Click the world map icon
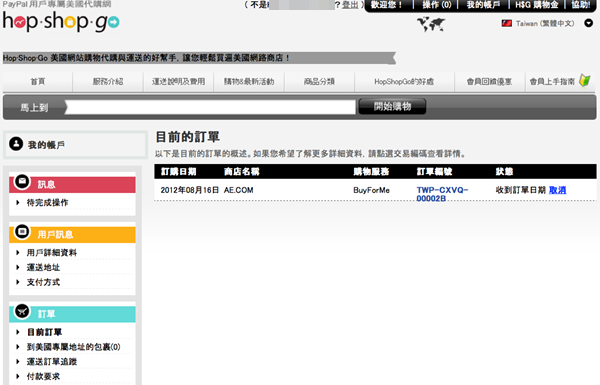600x385 pixels. (x=431, y=24)
